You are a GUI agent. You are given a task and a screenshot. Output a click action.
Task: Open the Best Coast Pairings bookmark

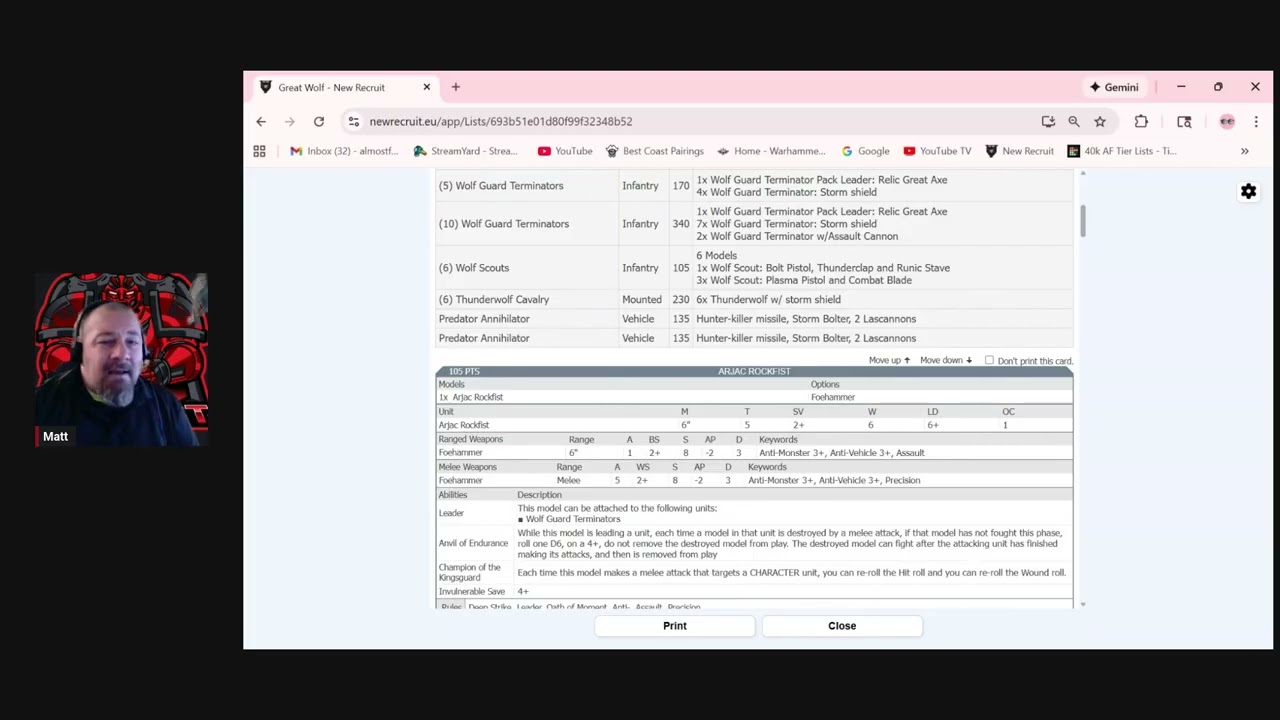click(654, 151)
